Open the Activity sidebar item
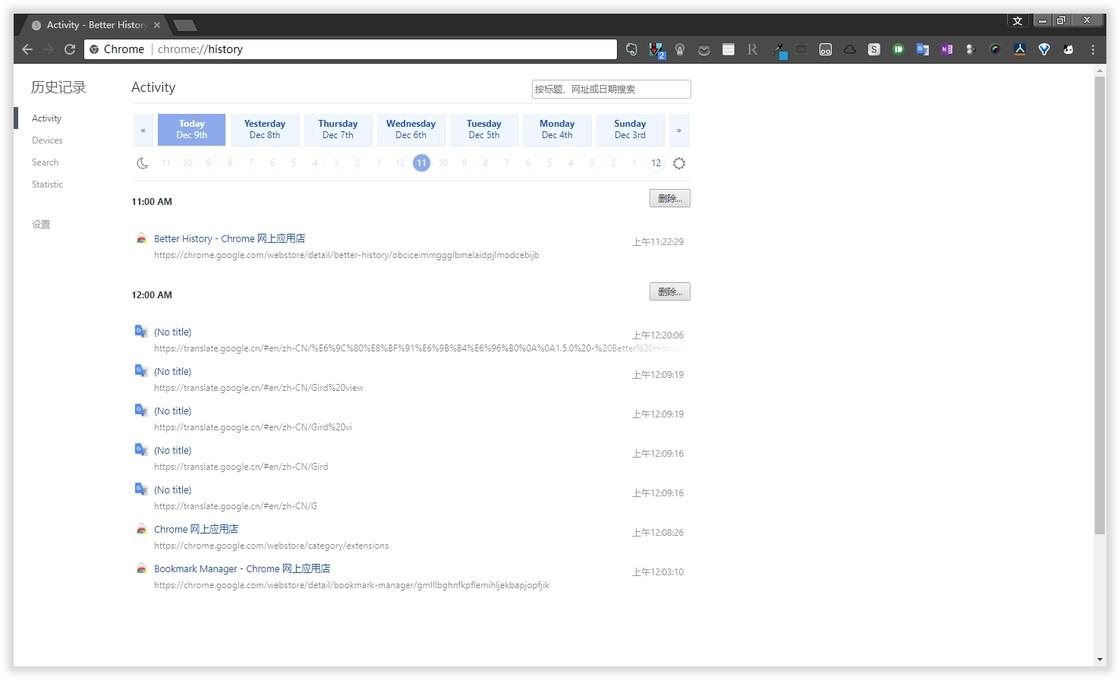The height and width of the screenshot is (680, 1120). [x=46, y=118]
